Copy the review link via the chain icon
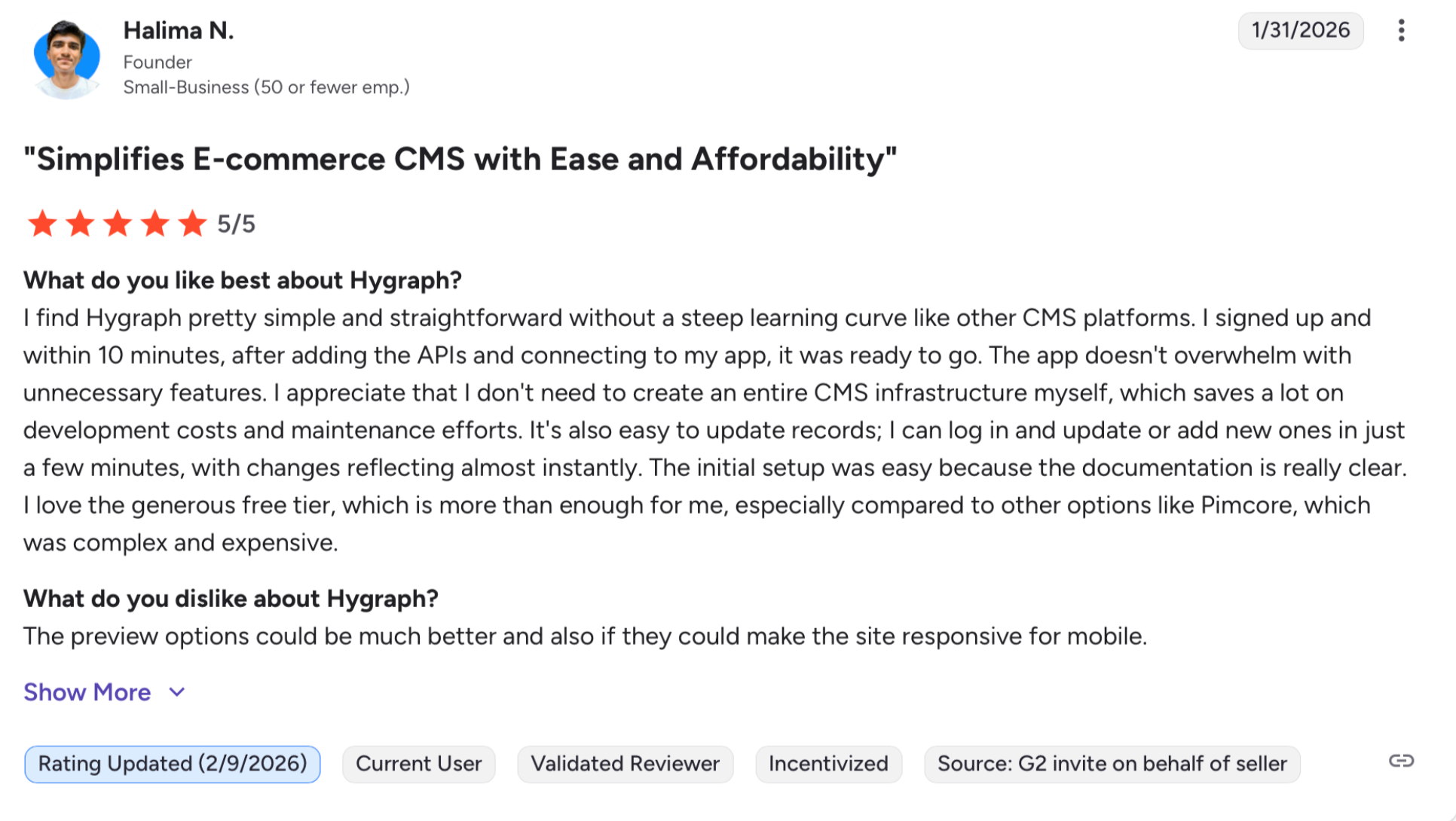1456x821 pixels. [x=1401, y=761]
